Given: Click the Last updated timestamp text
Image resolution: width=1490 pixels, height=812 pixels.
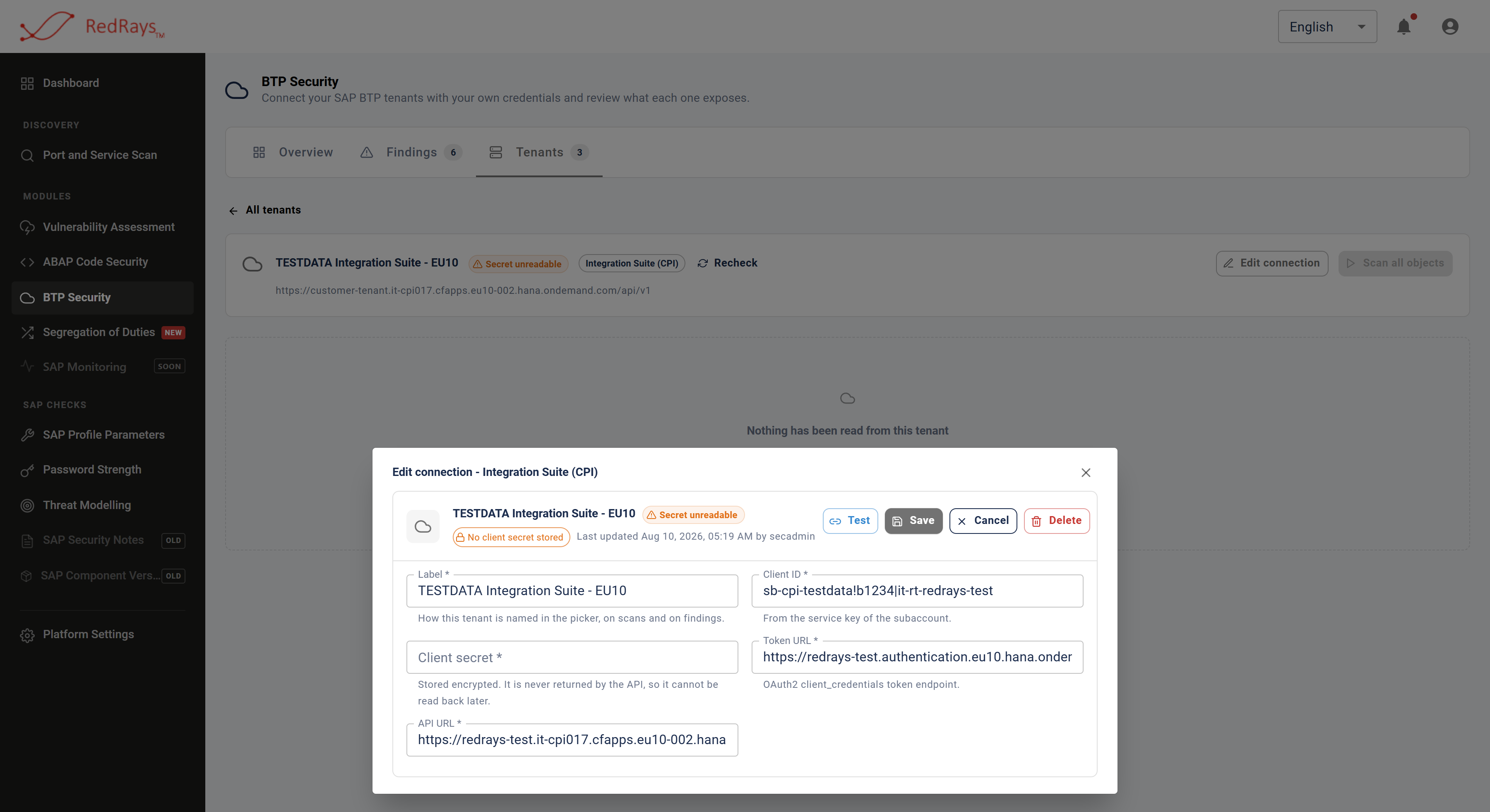Looking at the screenshot, I should 695,536.
